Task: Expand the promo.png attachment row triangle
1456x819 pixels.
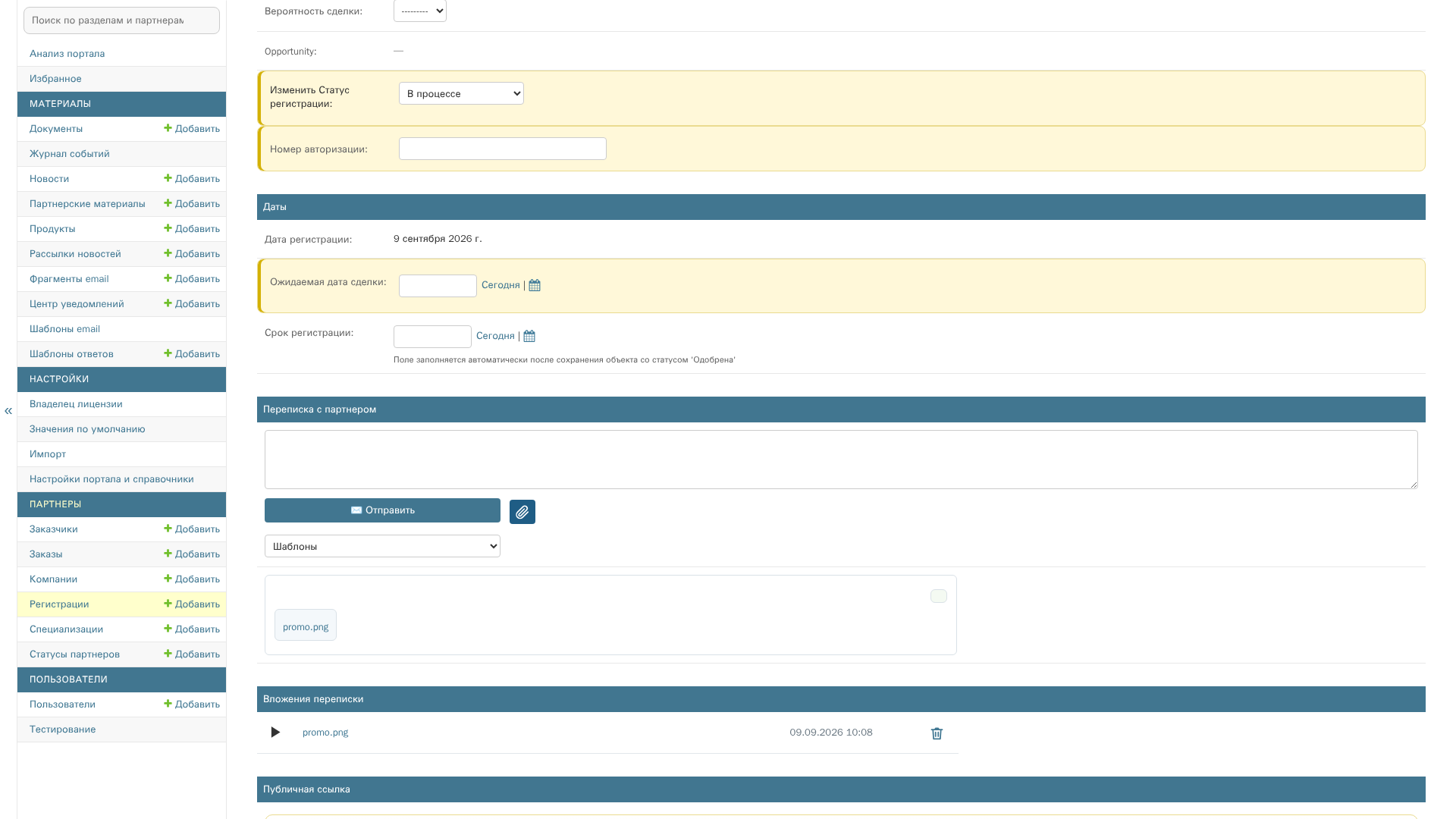Action: [275, 733]
